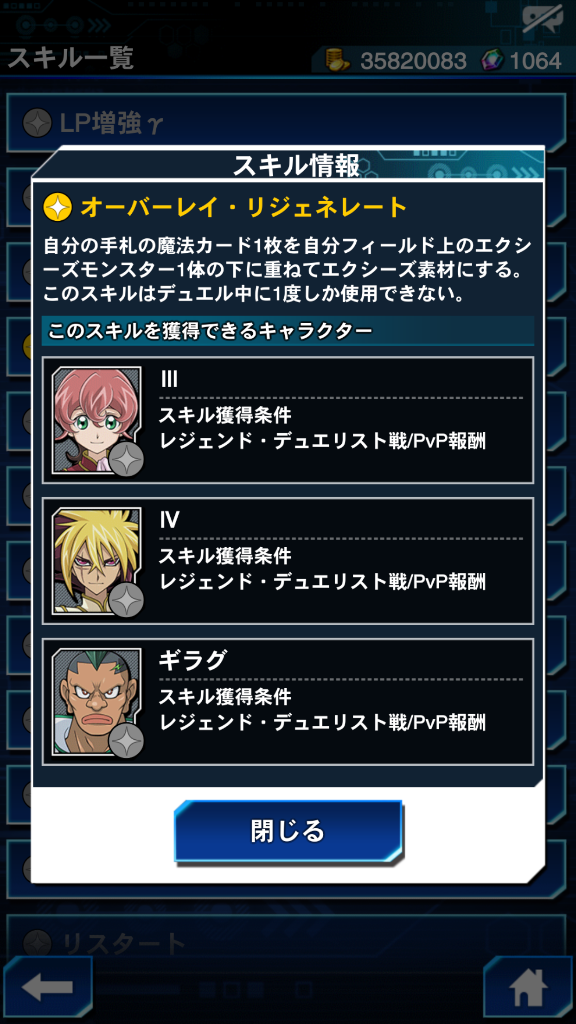
Task: Select ギラグ character portrait
Action: click(x=97, y=702)
